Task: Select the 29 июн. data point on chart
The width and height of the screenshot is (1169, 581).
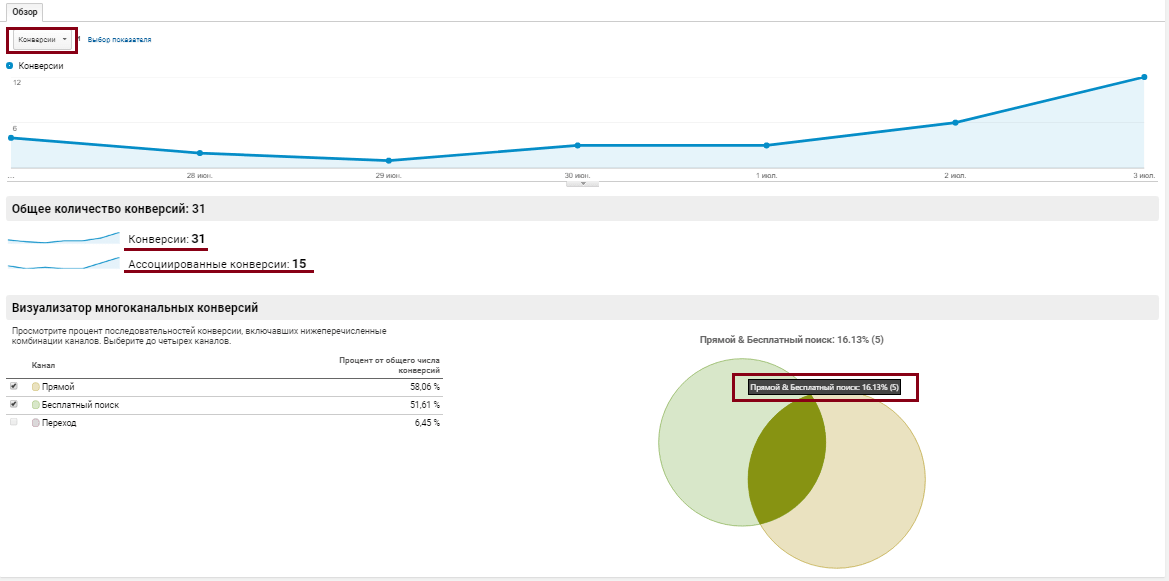Action: coord(388,160)
